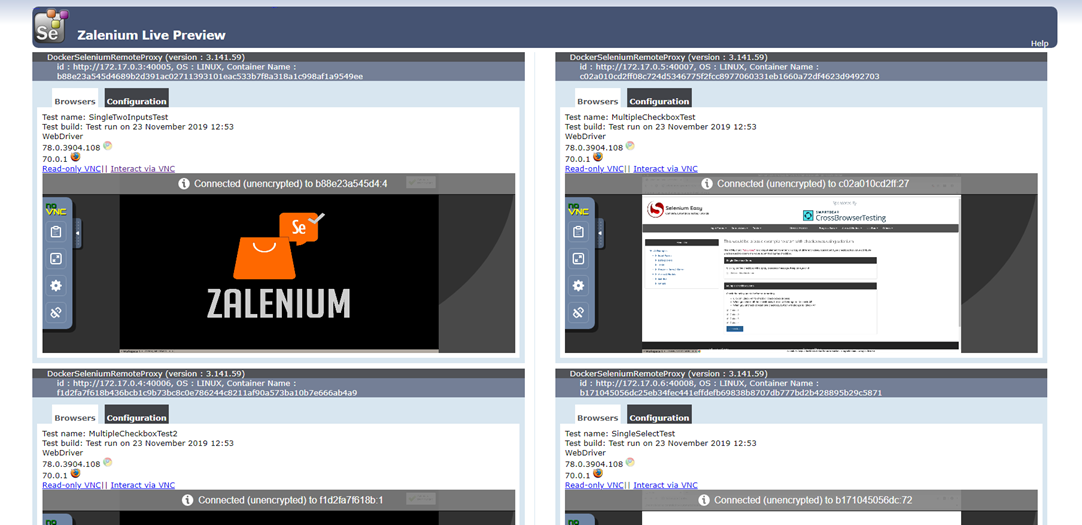The width and height of the screenshot is (1082, 525).
Task: Click the Selenium Easy page VNC preview
Action: [801, 272]
